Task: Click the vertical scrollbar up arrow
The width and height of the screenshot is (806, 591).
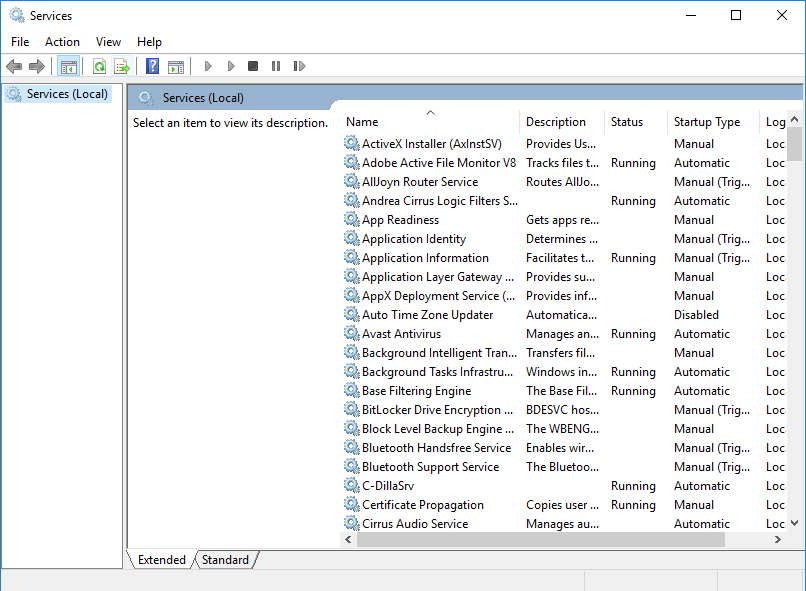Action: (x=794, y=119)
